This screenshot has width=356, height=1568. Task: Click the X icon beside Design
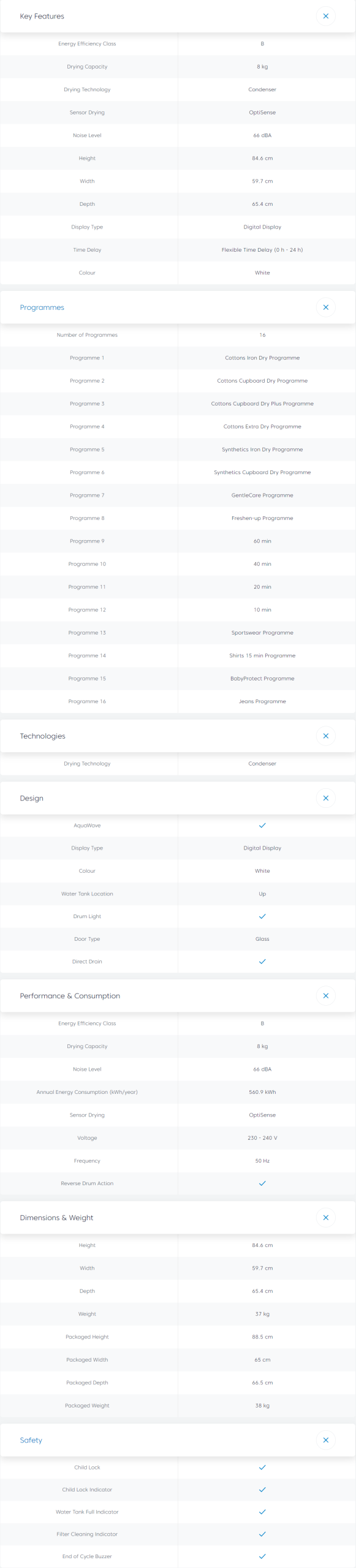[325, 798]
